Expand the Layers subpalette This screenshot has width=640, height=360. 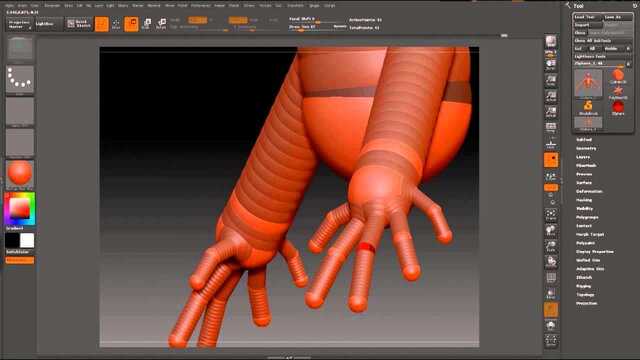coord(583,157)
